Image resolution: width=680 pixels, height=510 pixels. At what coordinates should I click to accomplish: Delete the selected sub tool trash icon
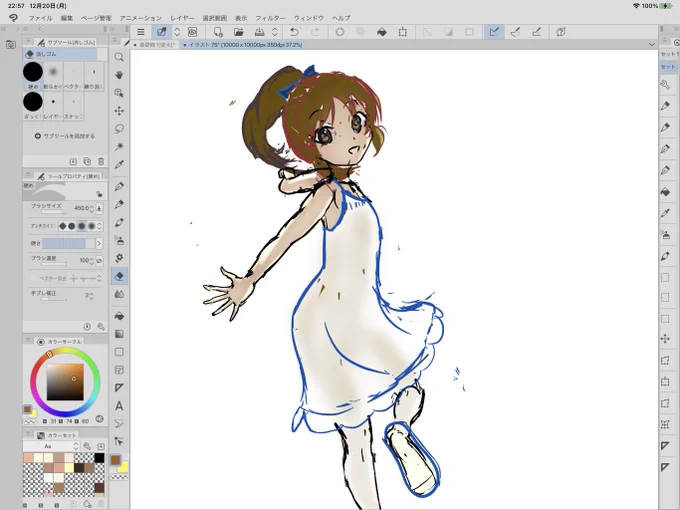(x=101, y=161)
